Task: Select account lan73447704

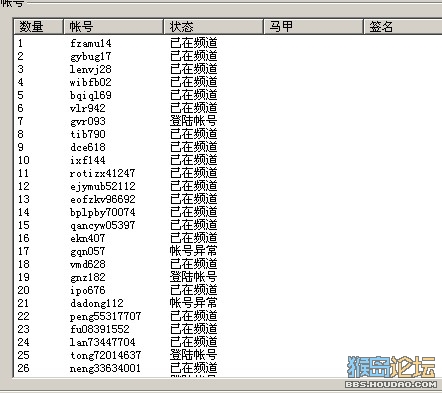Action: coord(102,342)
